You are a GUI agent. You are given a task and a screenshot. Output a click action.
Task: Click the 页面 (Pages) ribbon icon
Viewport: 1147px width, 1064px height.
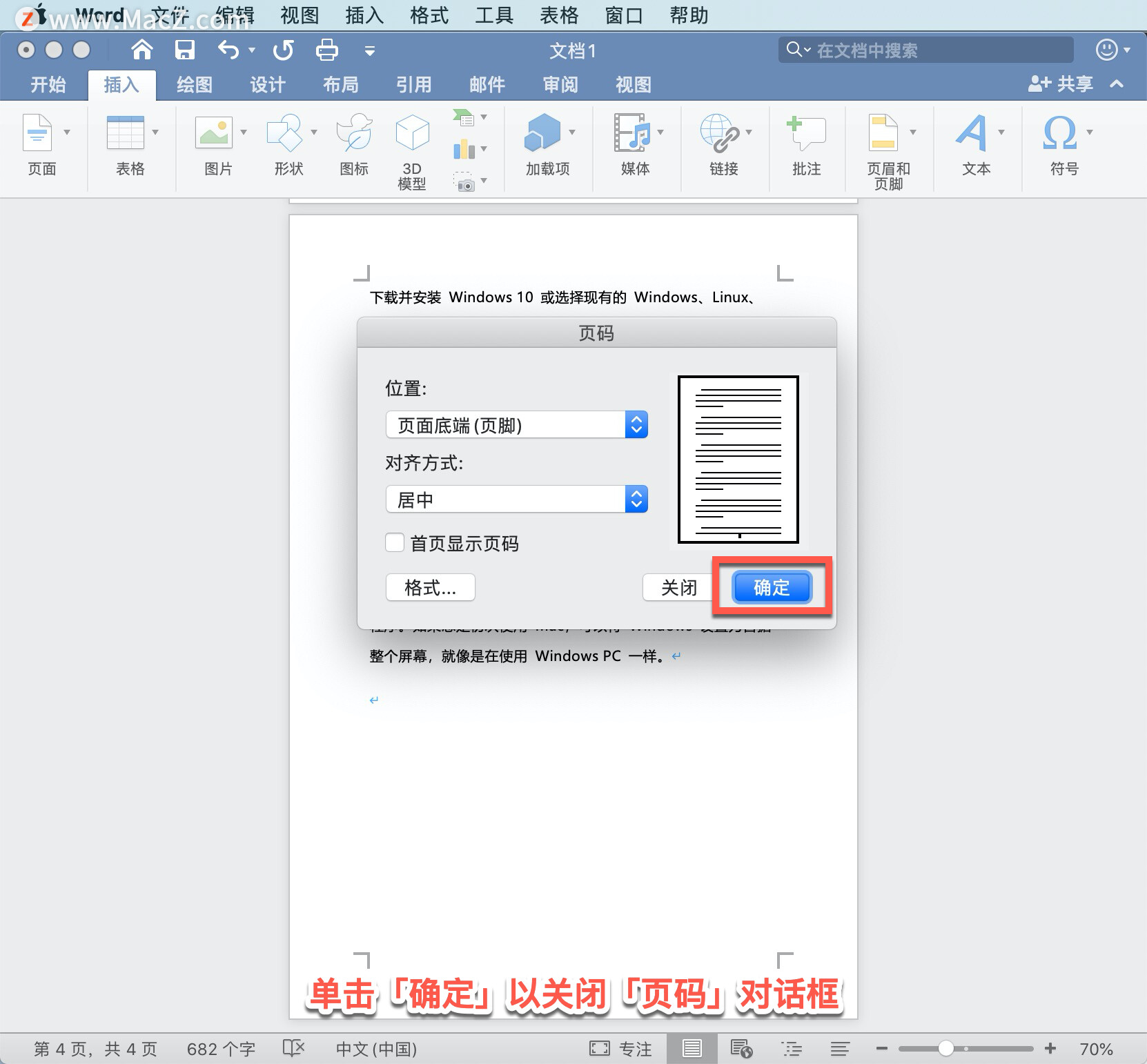pyautogui.click(x=38, y=132)
